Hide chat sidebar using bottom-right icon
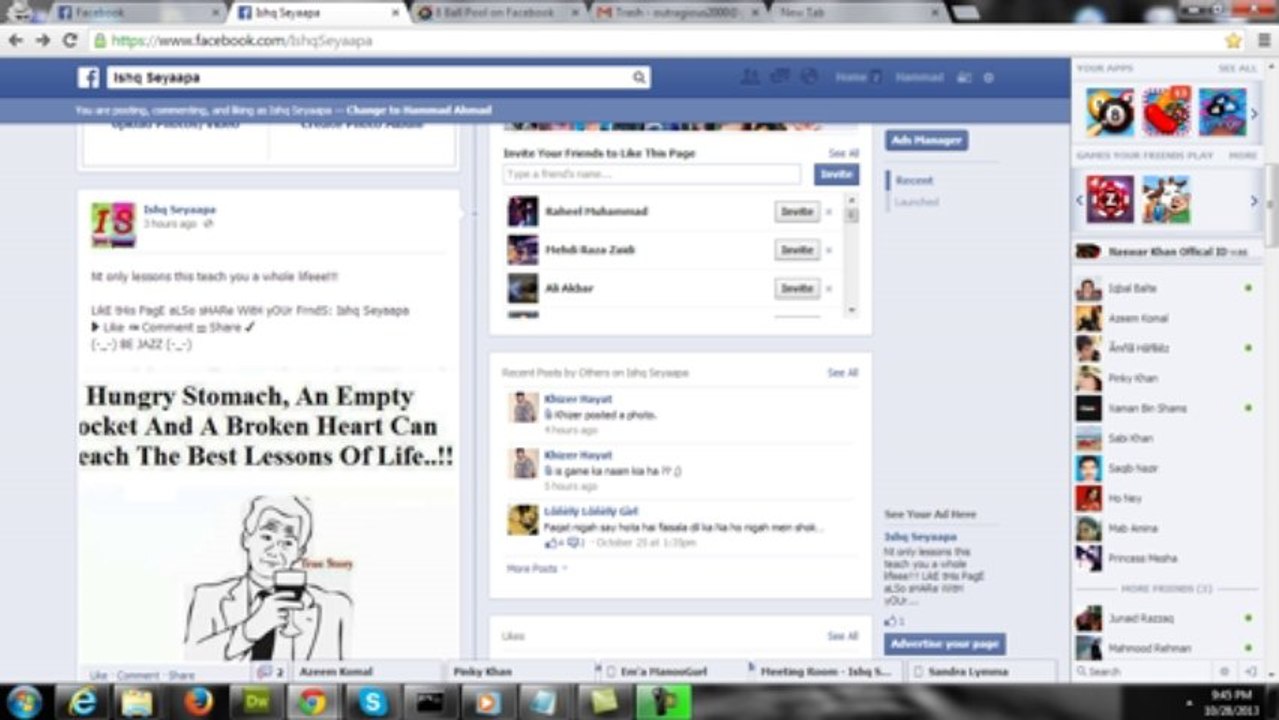Image resolution: width=1279 pixels, height=720 pixels. tap(1250, 672)
